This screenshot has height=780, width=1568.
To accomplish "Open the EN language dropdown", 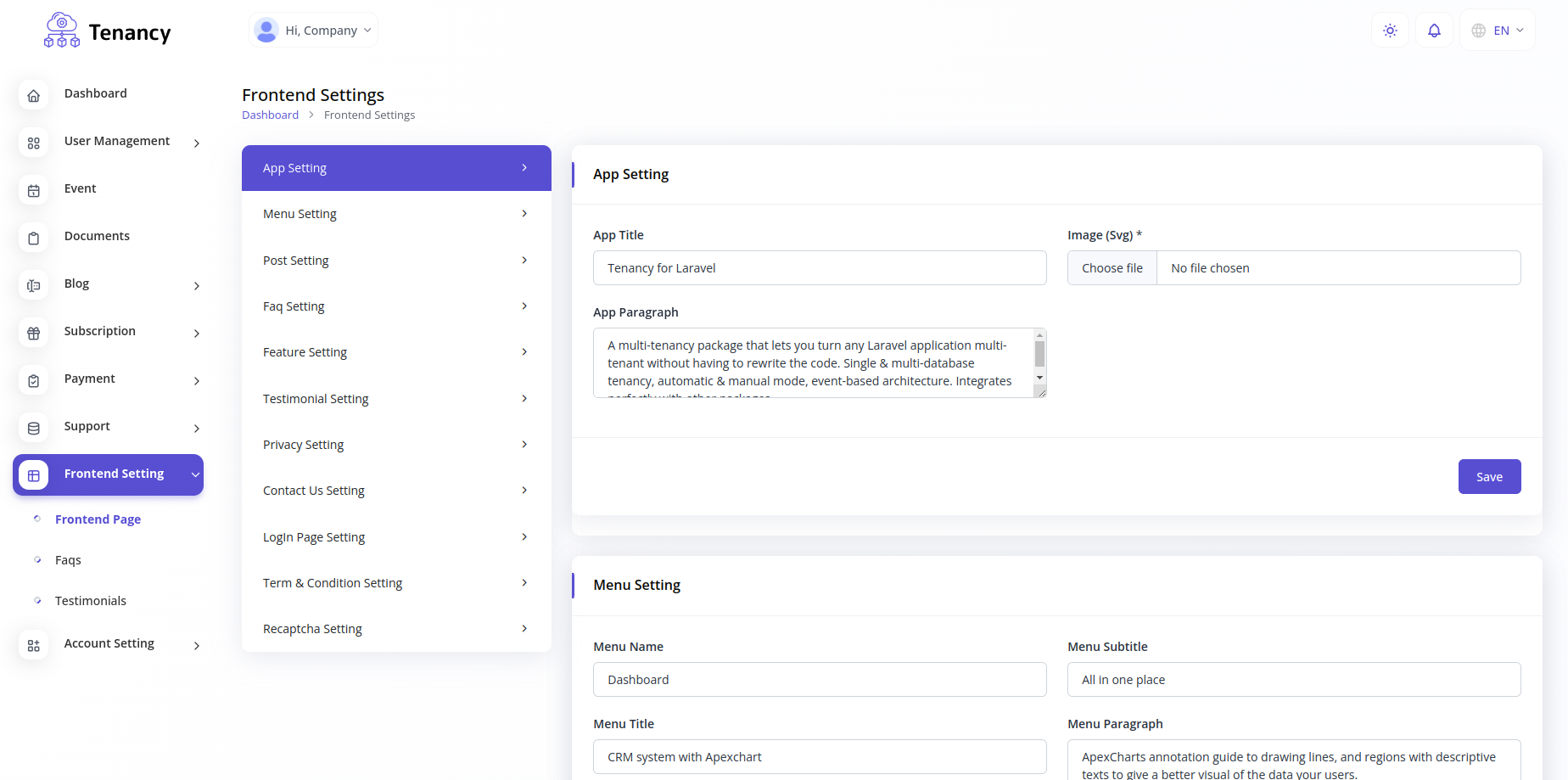I will click(x=1498, y=31).
